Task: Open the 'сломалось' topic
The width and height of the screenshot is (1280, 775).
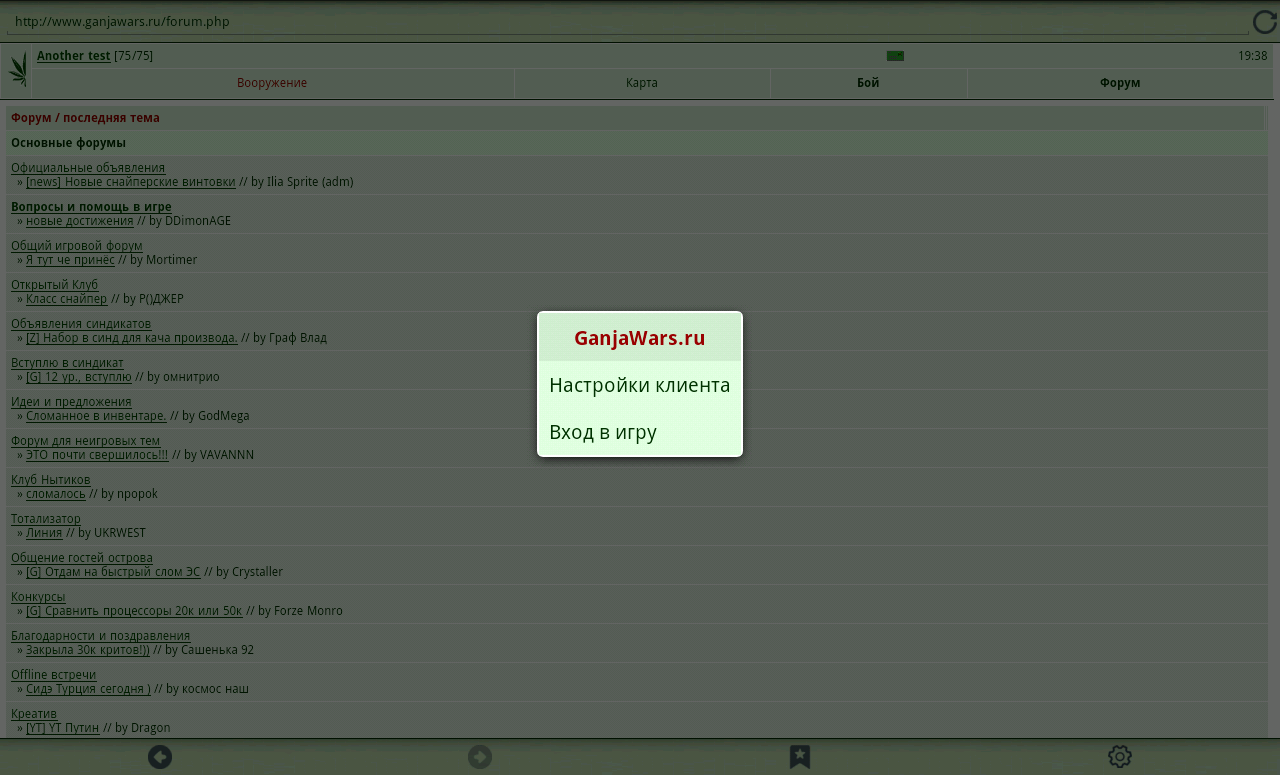Action: click(56, 494)
